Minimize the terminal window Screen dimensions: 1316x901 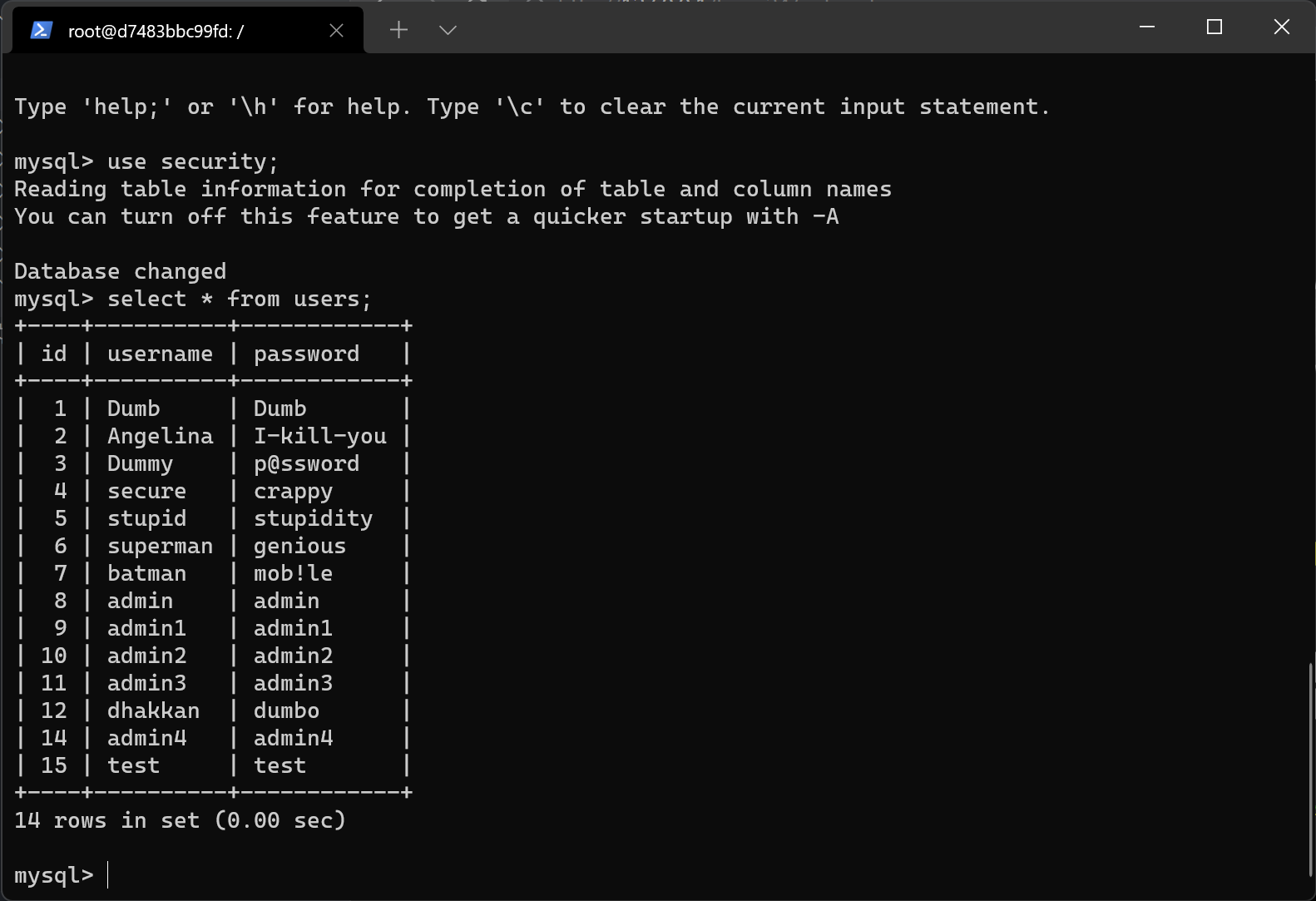coord(1147,27)
